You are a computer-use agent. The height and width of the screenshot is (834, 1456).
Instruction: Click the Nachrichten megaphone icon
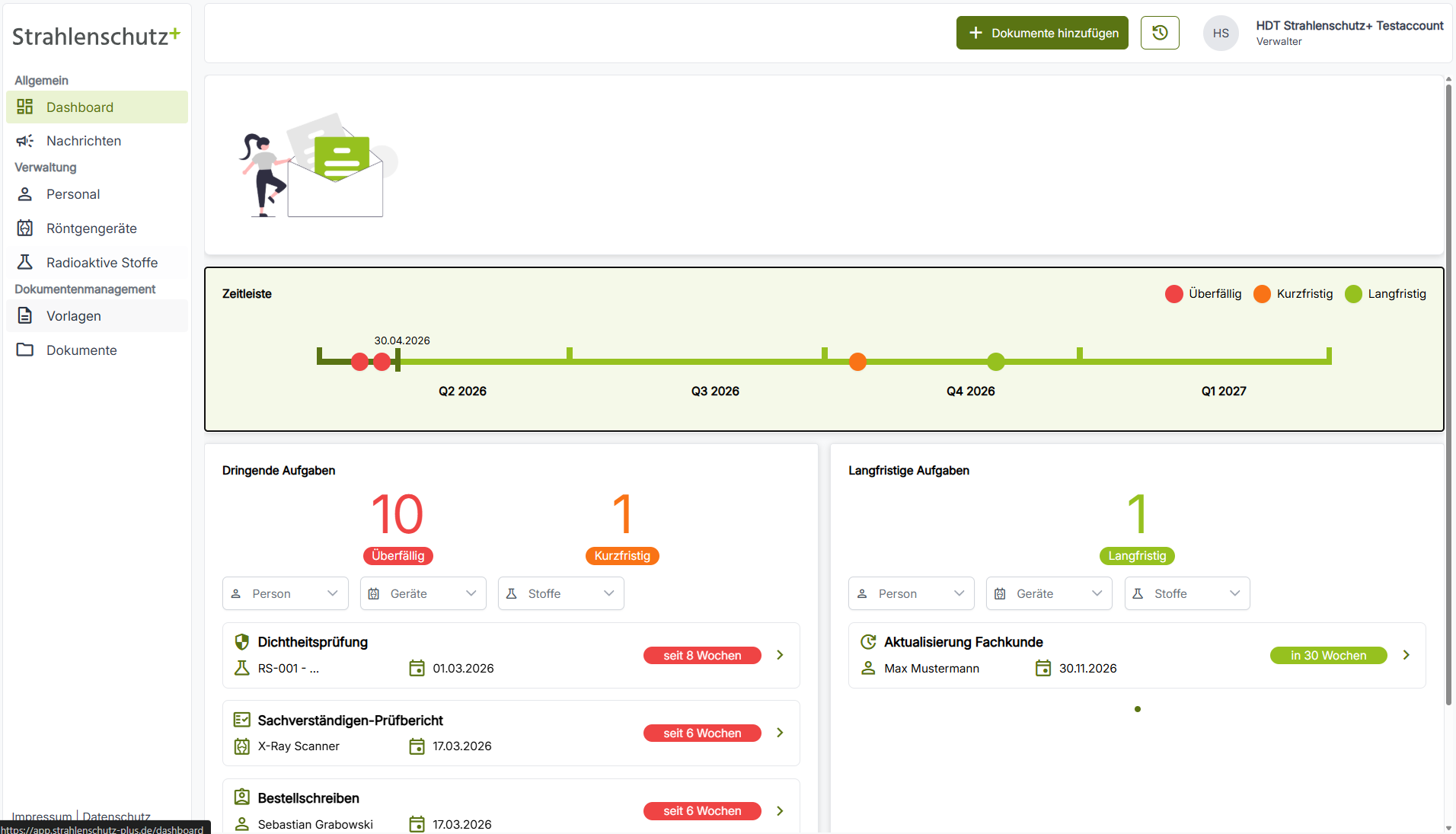(x=25, y=141)
